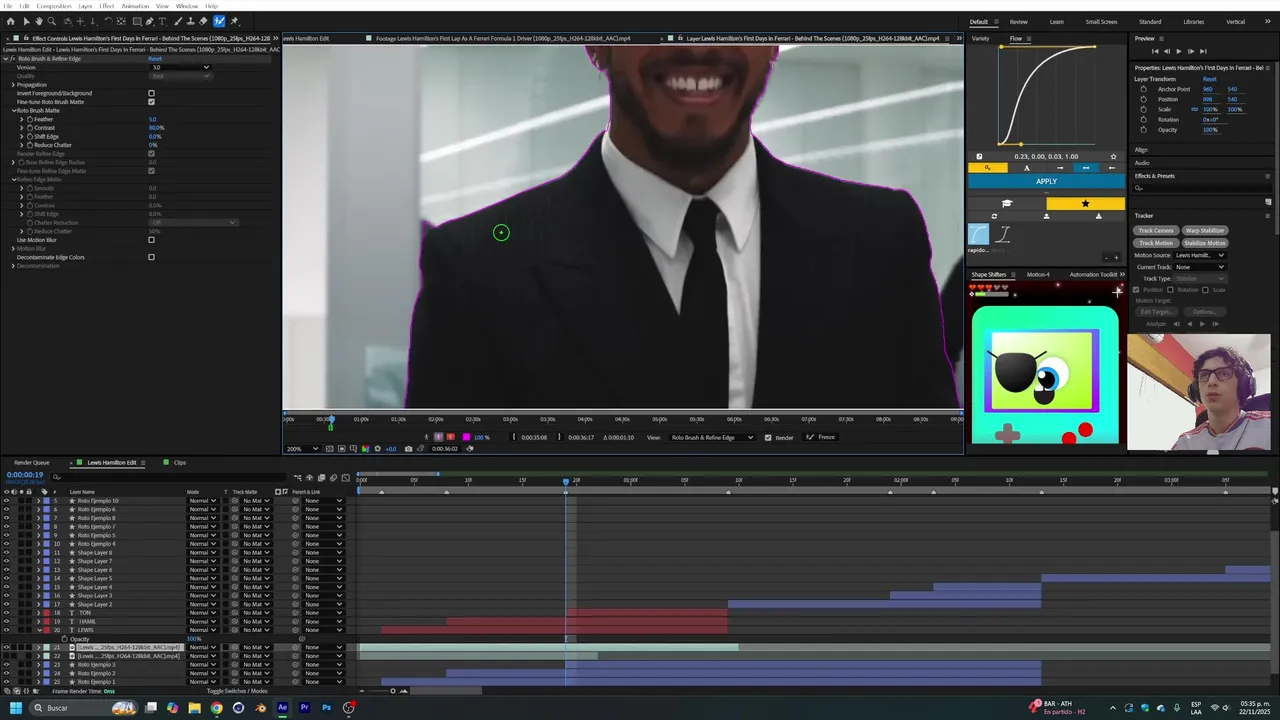Image resolution: width=1280 pixels, height=720 pixels.
Task: Click the Flow graduation cap presets button
Action: pyautogui.click(x=1007, y=204)
